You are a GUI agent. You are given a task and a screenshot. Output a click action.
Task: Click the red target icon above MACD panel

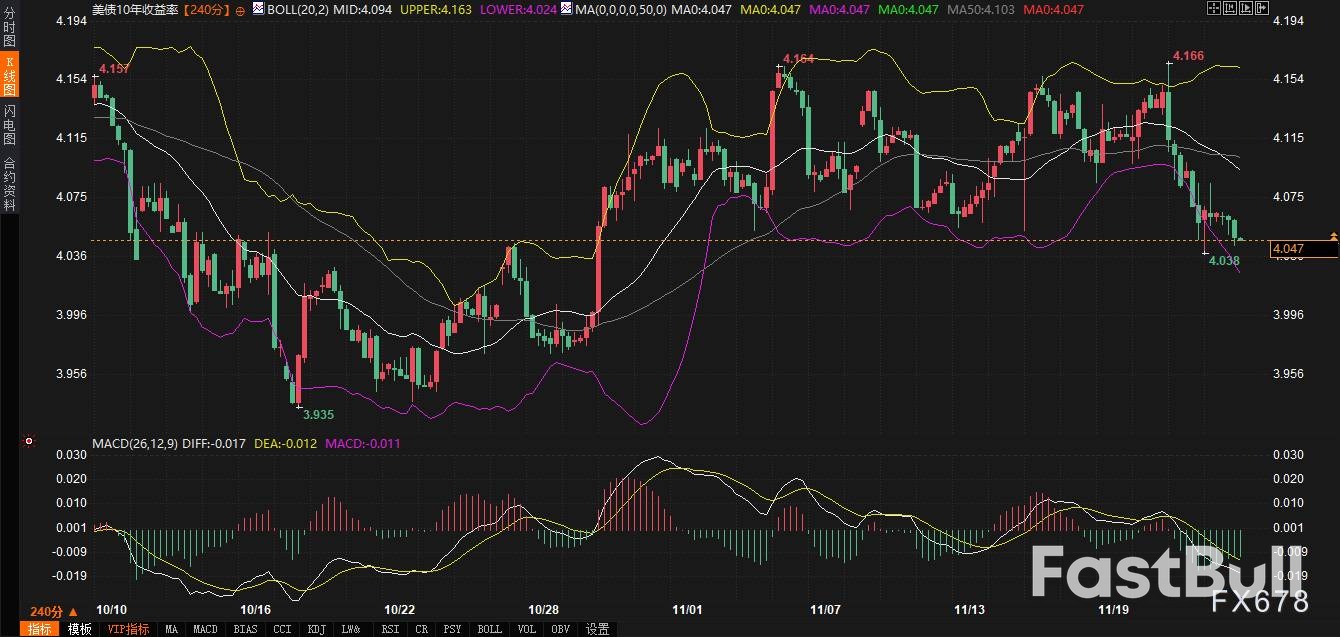[29, 441]
